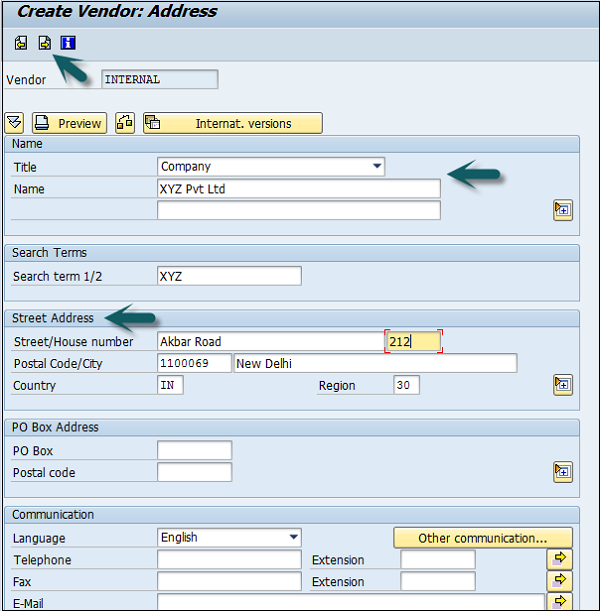
Task: Expand more fields in Name section
Action: (563, 210)
